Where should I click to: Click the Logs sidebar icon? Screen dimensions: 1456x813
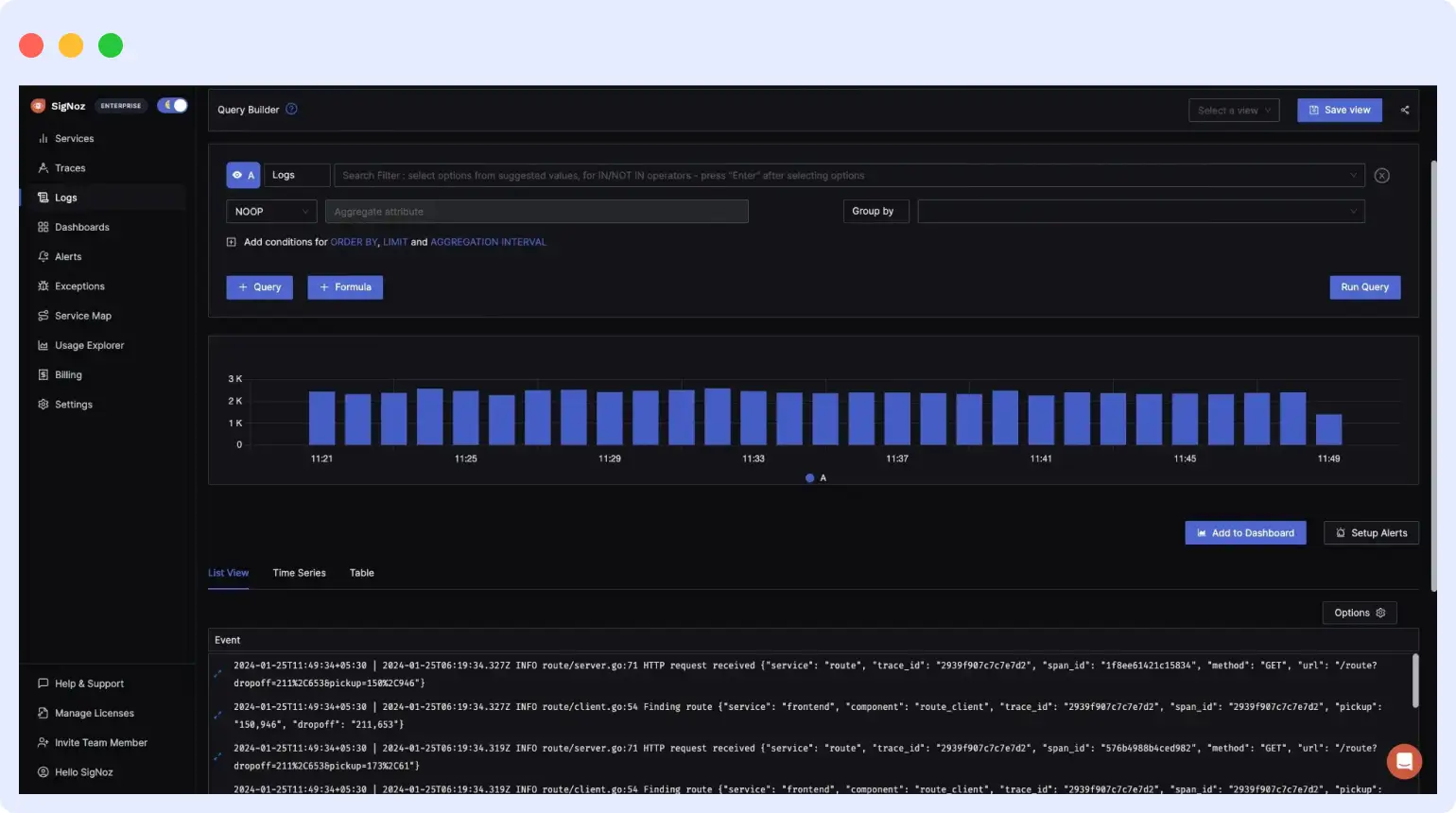pos(43,198)
